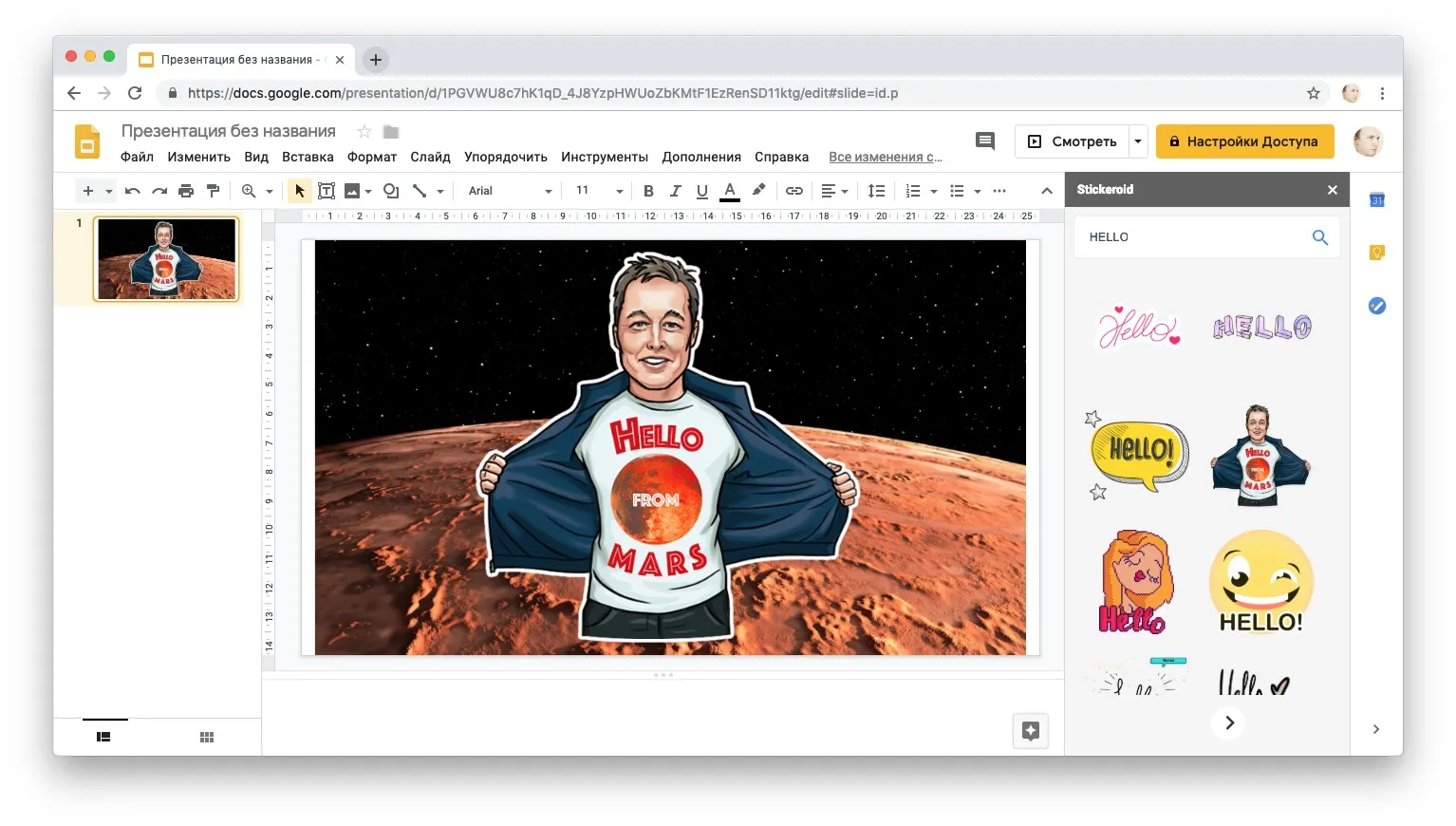Print the presentation
Viewport: 1456px width, 826px height.
(186, 191)
